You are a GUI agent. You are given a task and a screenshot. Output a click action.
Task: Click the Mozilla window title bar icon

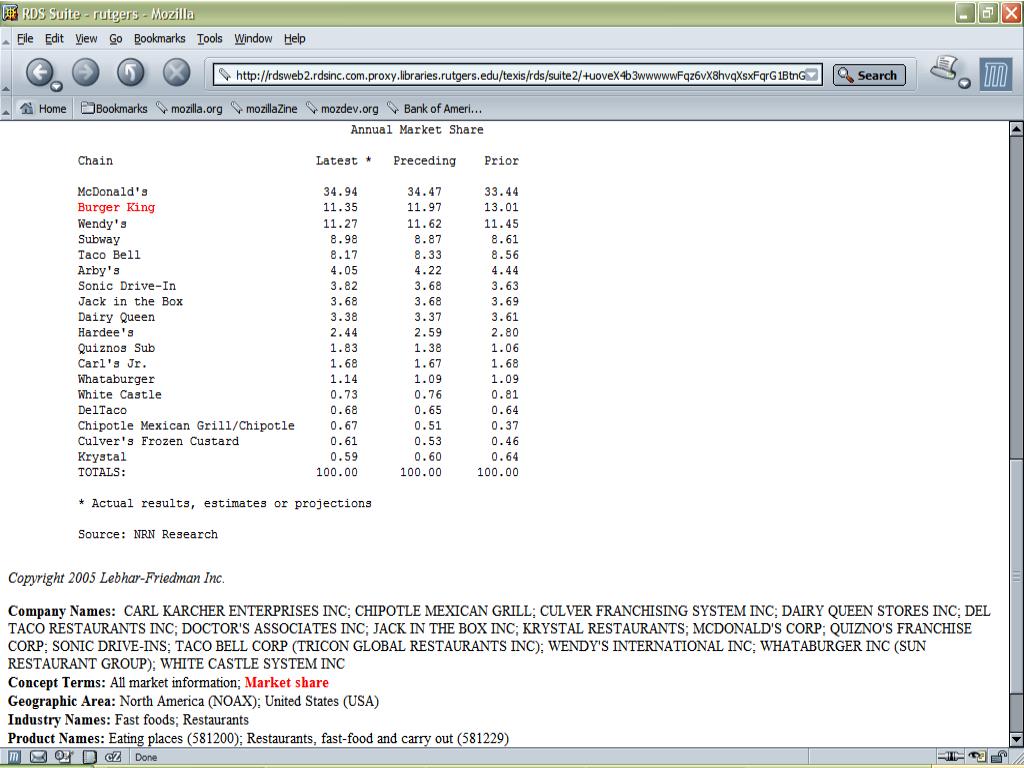point(10,13)
